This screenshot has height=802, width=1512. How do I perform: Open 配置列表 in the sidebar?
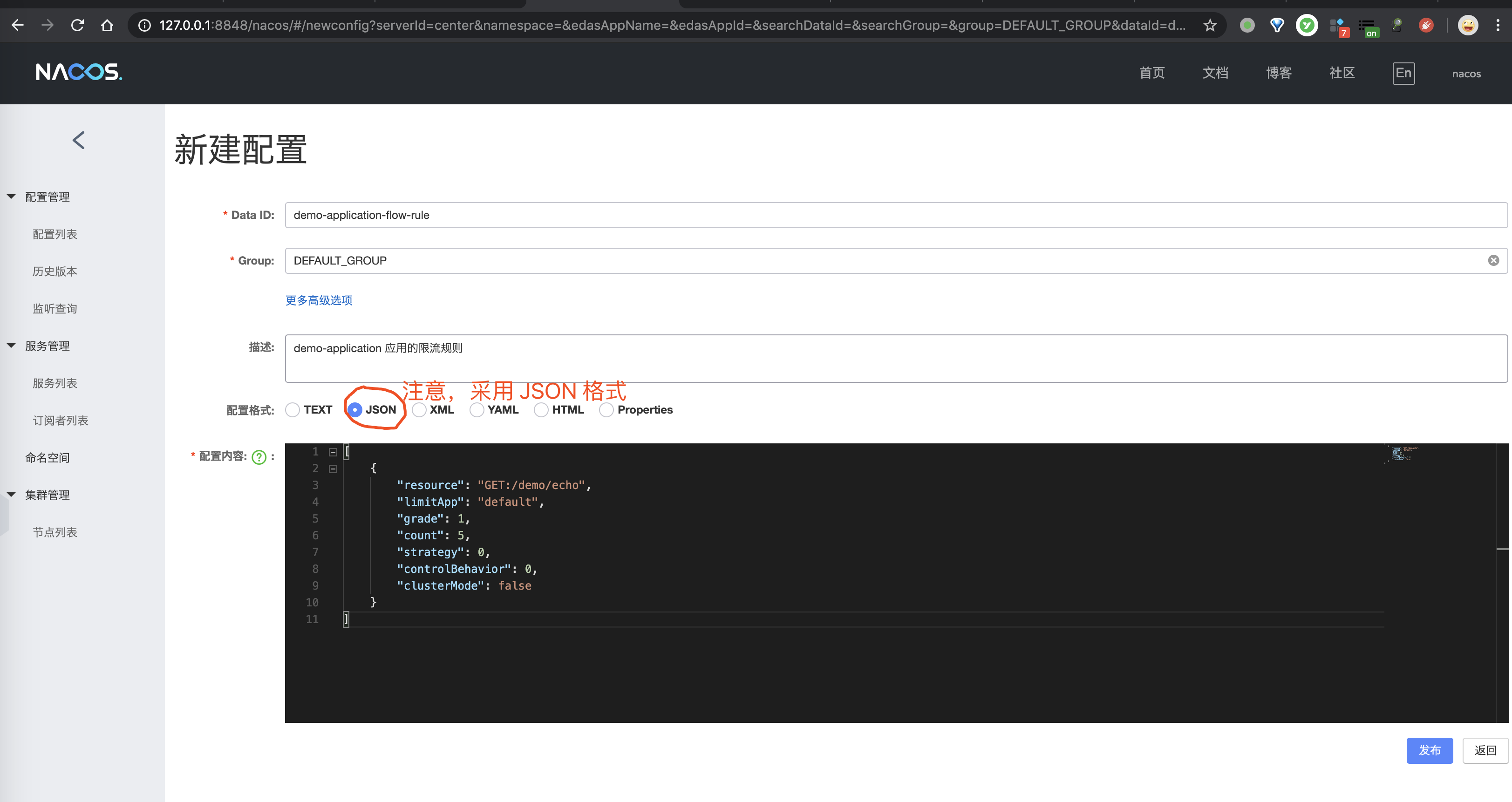[54, 234]
